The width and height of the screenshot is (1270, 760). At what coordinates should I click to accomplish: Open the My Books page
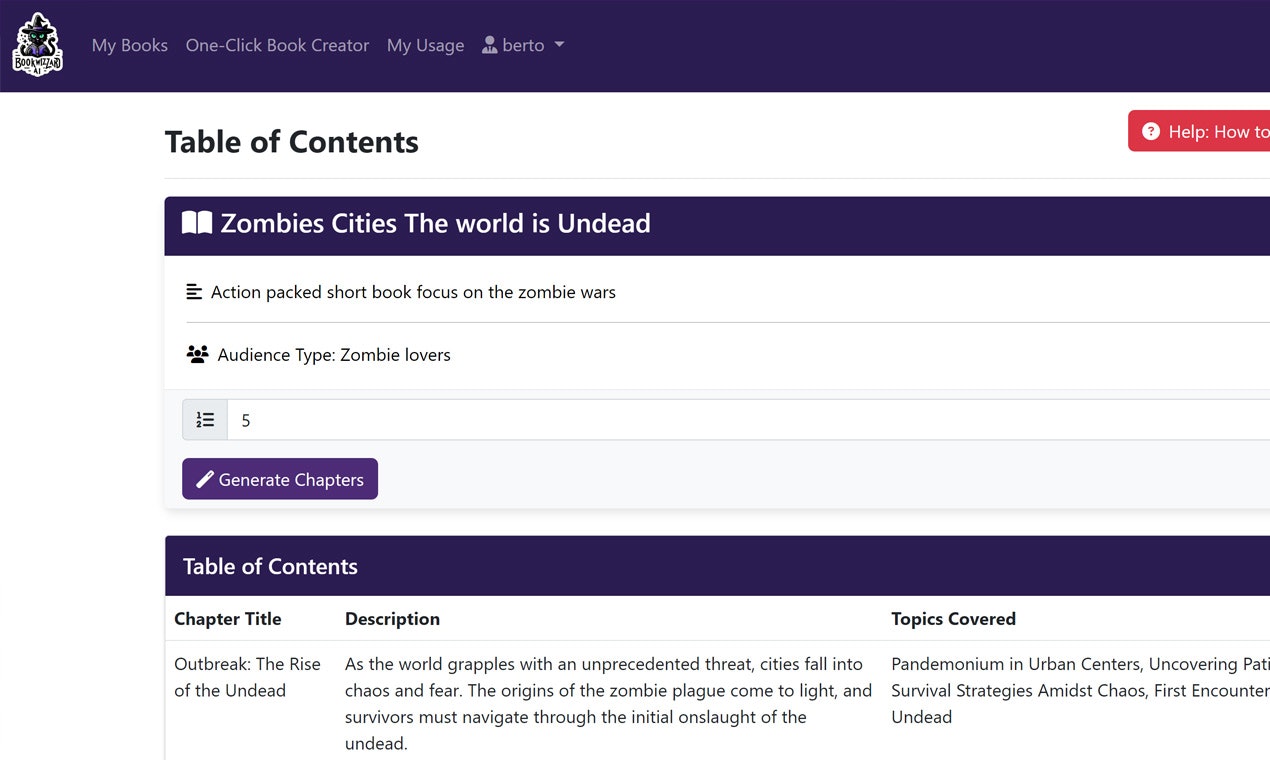[x=130, y=46]
